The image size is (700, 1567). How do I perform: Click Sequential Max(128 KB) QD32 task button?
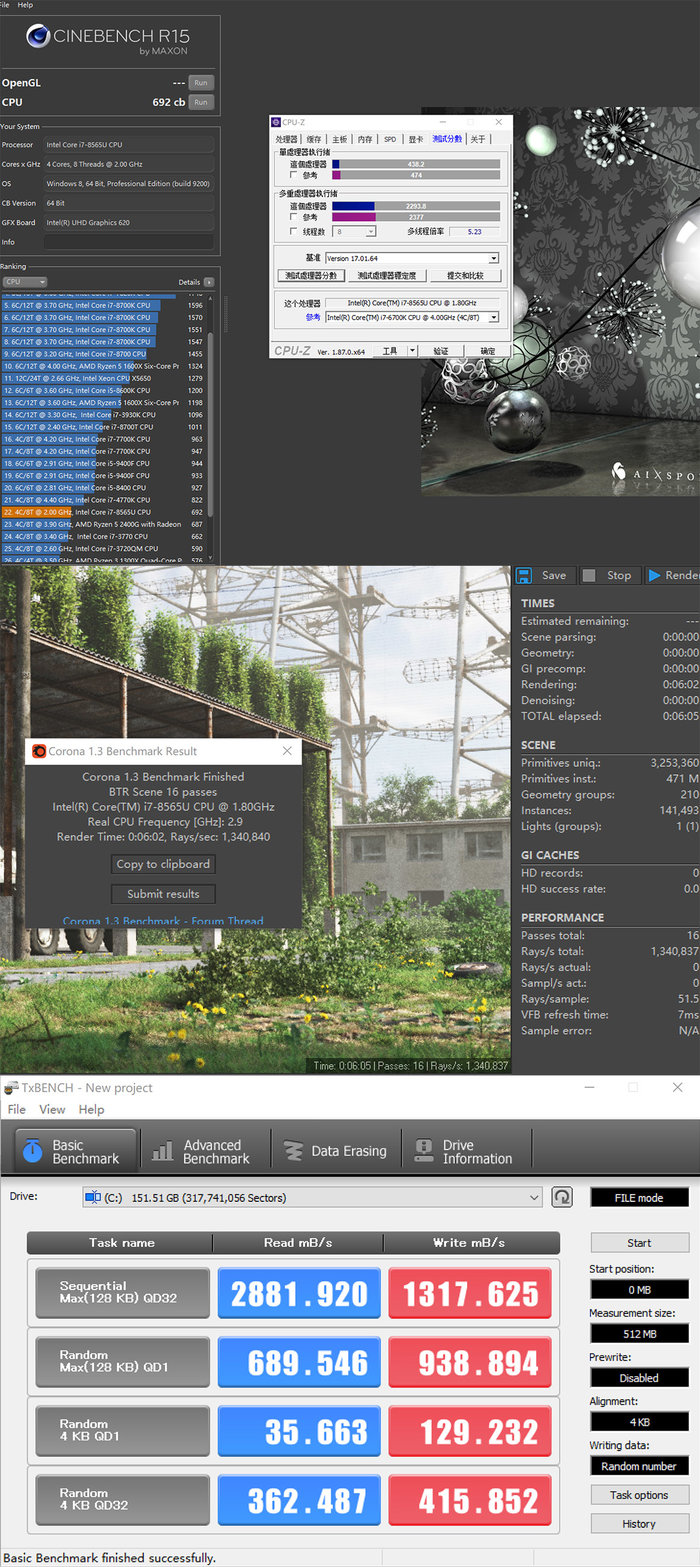pyautogui.click(x=122, y=1293)
